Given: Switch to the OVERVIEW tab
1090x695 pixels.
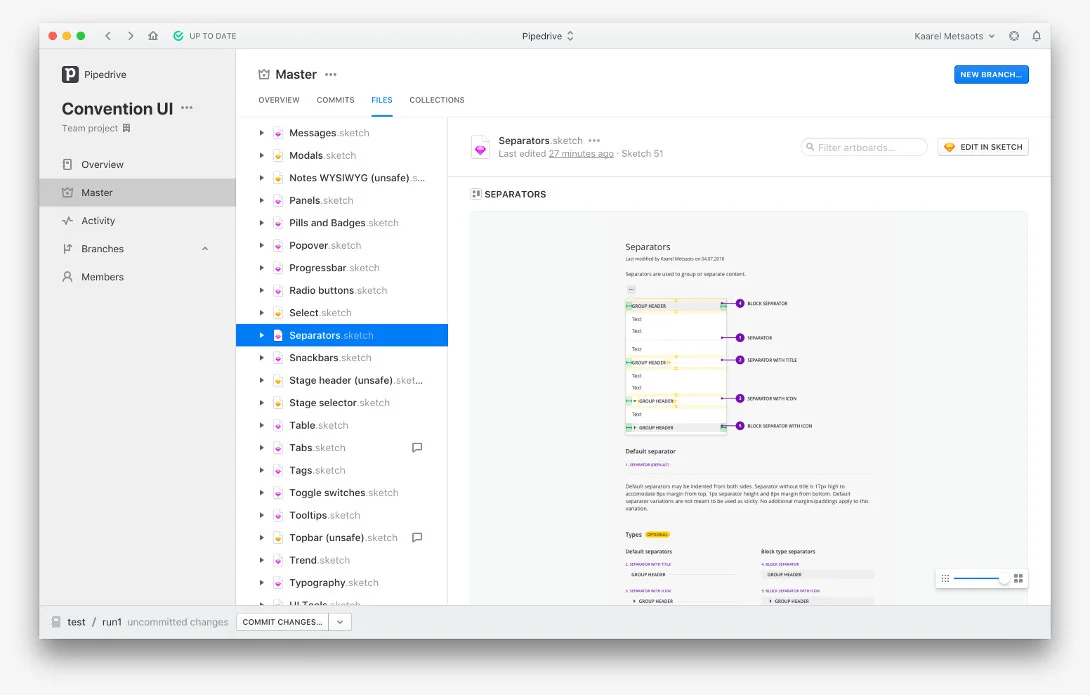Looking at the screenshot, I should [x=279, y=100].
